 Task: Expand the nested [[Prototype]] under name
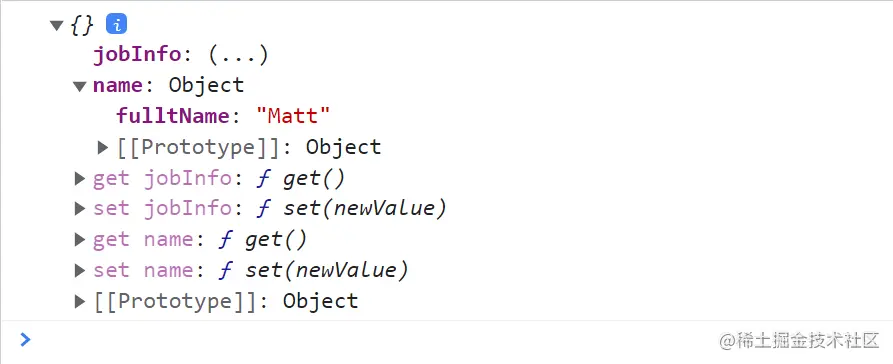point(103,148)
